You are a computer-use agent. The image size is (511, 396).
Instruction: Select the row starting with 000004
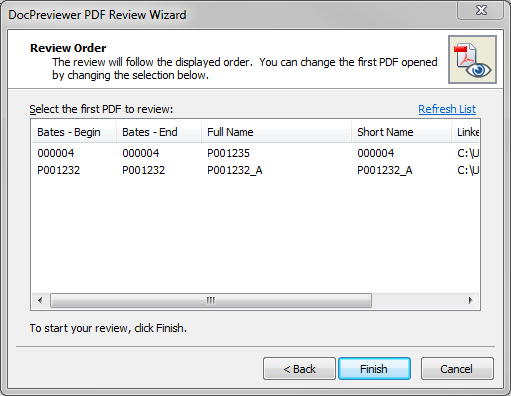pyautogui.click(x=255, y=153)
